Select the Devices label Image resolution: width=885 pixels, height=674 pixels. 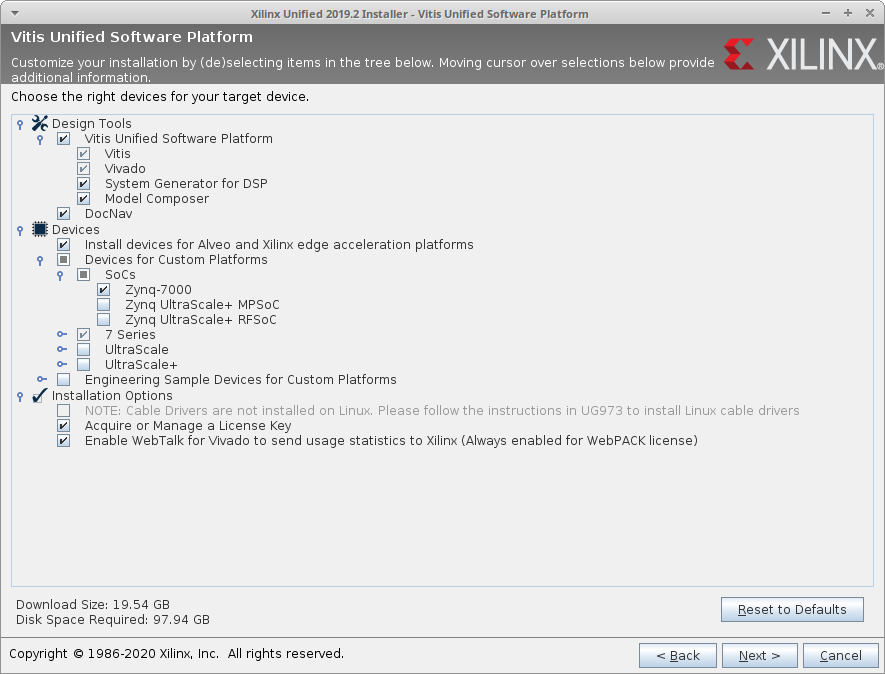tap(76, 230)
